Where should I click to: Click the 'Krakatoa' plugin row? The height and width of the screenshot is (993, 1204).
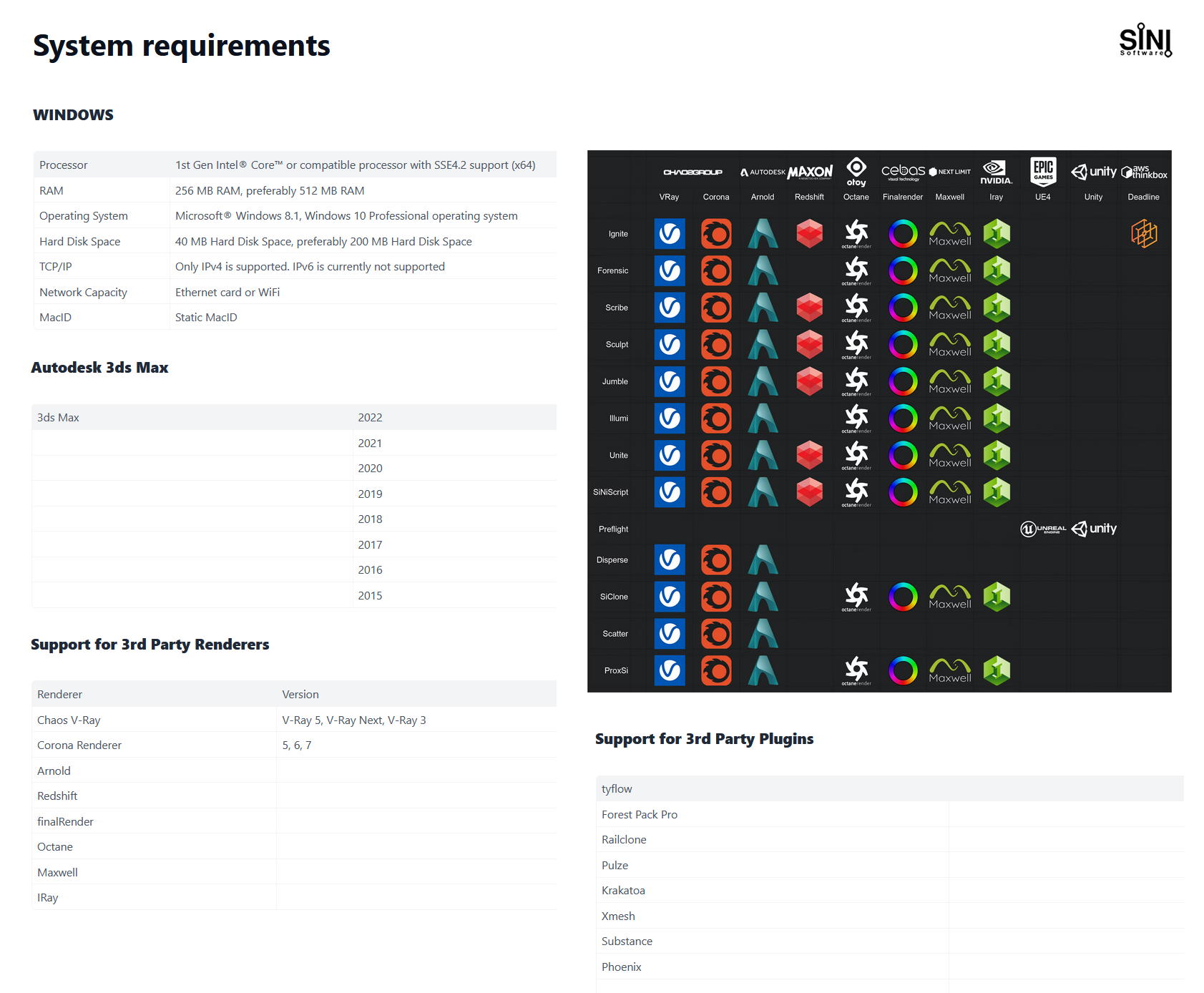click(x=890, y=890)
